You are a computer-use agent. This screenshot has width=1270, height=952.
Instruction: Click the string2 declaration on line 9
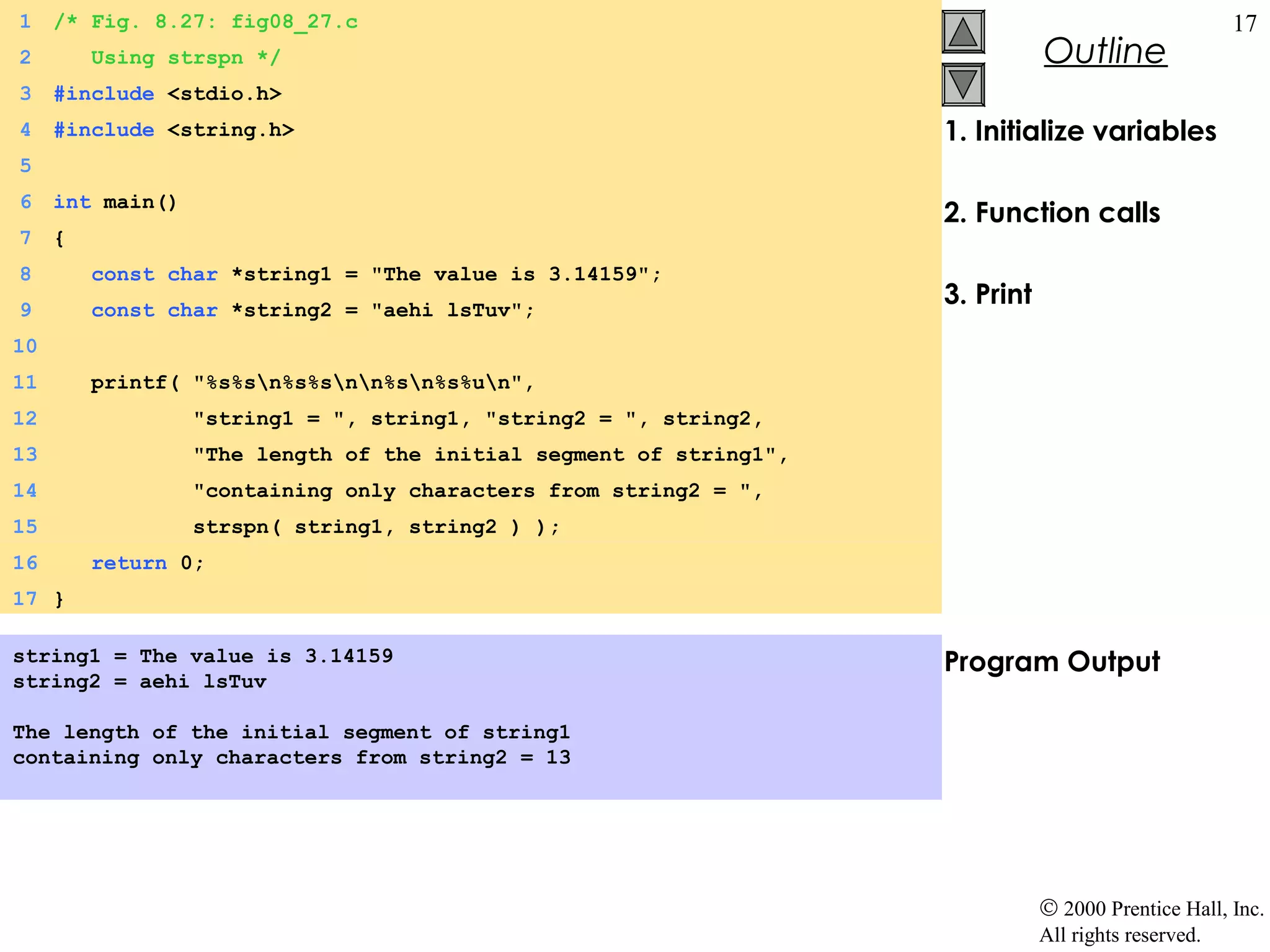point(313,310)
